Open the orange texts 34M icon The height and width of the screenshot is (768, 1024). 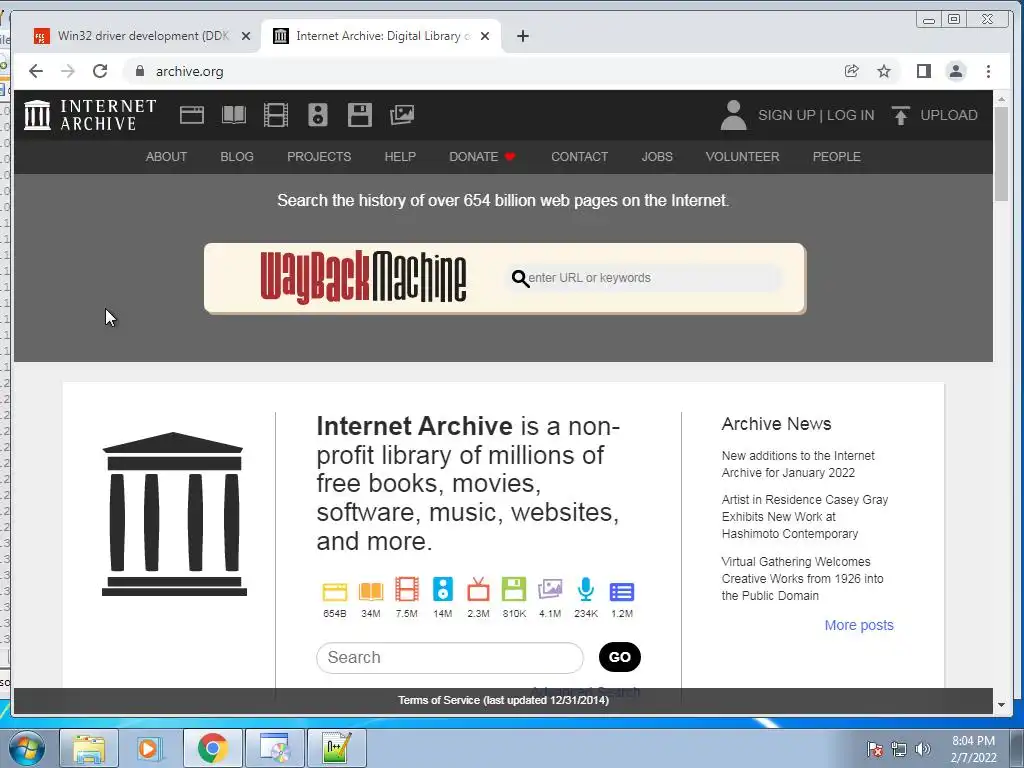370,592
